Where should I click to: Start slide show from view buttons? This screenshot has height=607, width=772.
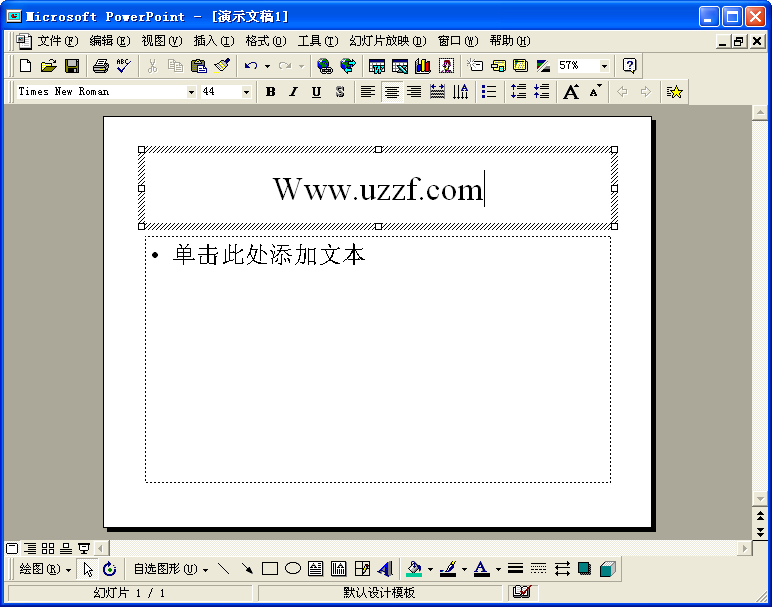point(84,548)
